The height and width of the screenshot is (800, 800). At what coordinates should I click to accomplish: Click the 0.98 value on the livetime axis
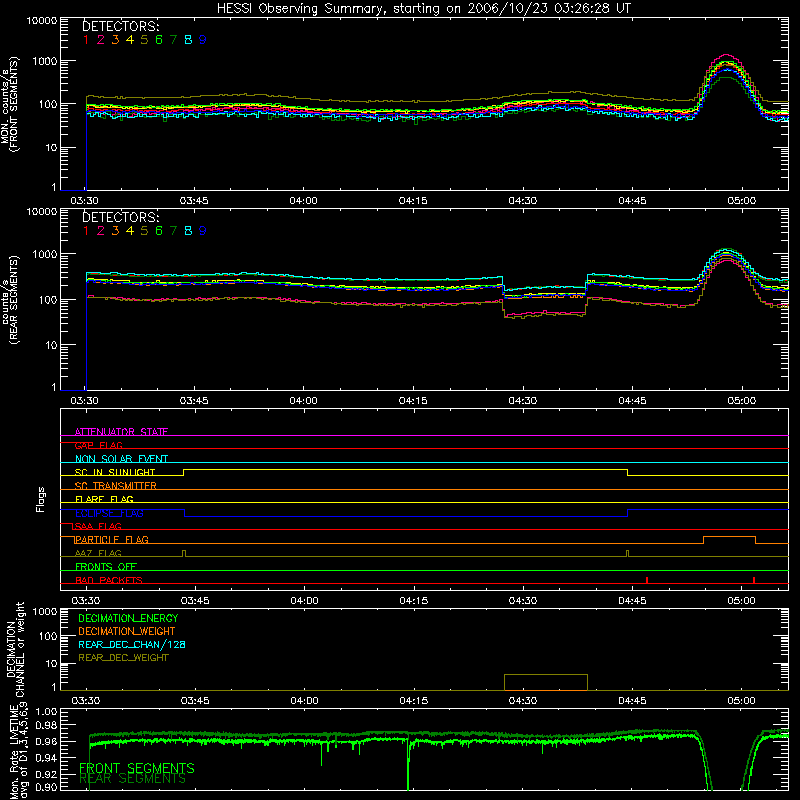(47, 725)
